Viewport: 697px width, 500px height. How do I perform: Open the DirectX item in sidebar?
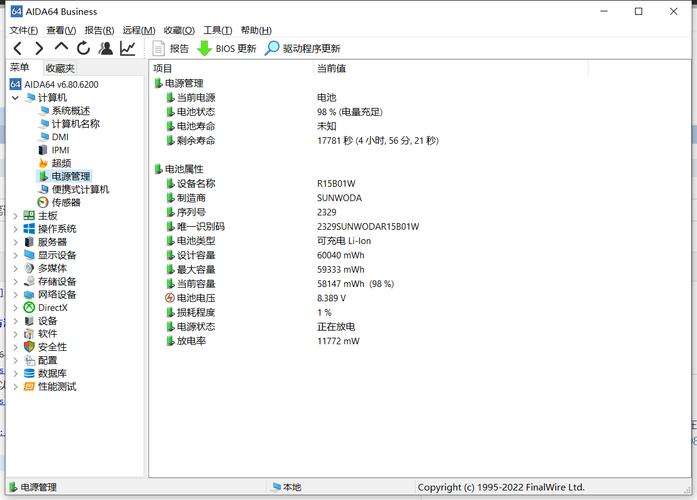point(52,307)
